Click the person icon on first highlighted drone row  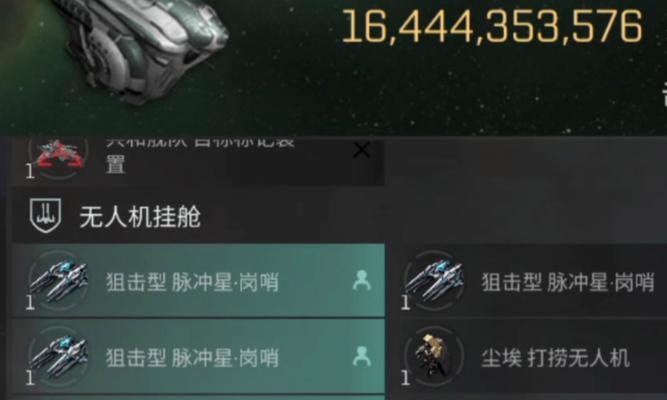pyautogui.click(x=362, y=280)
